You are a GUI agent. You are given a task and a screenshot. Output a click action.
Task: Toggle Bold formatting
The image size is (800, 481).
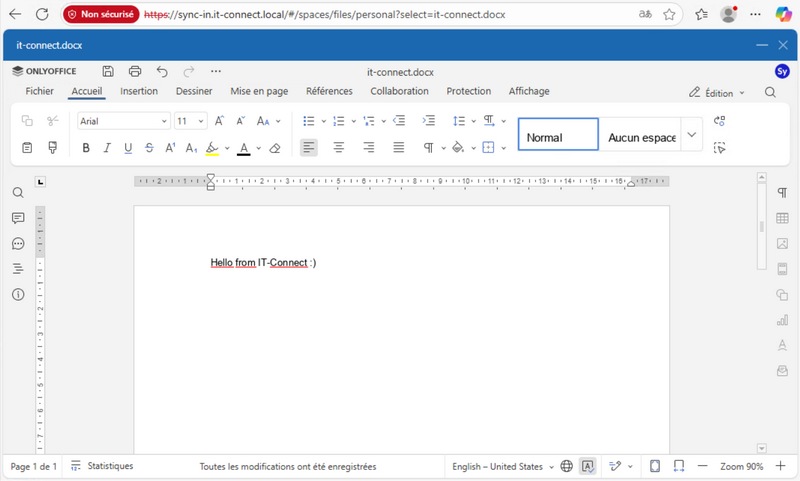(86, 148)
